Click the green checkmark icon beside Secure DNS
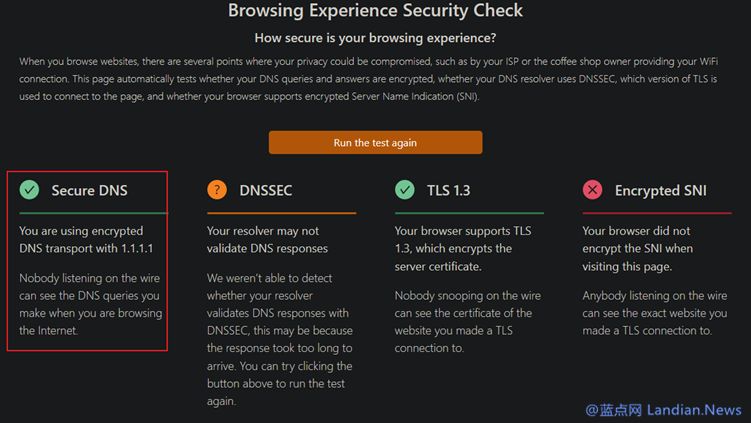This screenshot has width=751, height=423. (29, 190)
